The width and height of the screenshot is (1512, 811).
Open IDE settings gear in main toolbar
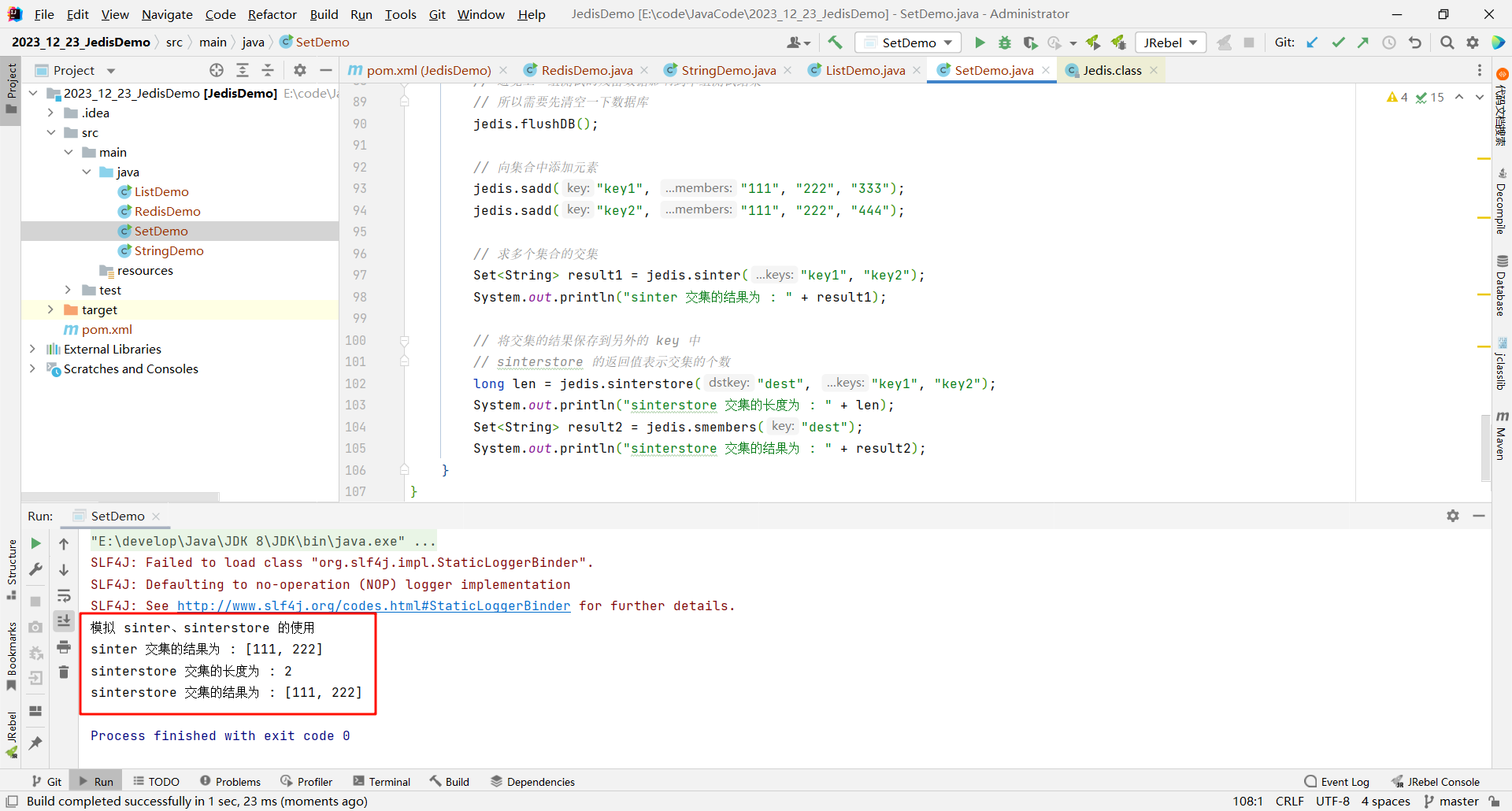click(x=1473, y=43)
